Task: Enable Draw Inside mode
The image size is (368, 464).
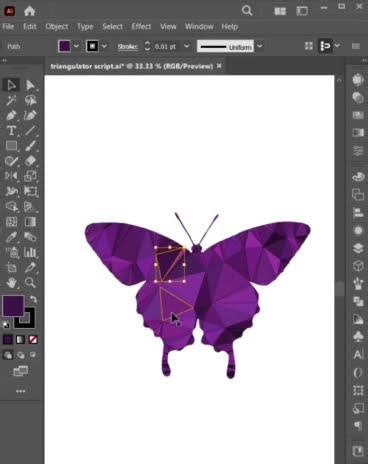Action: (33, 355)
